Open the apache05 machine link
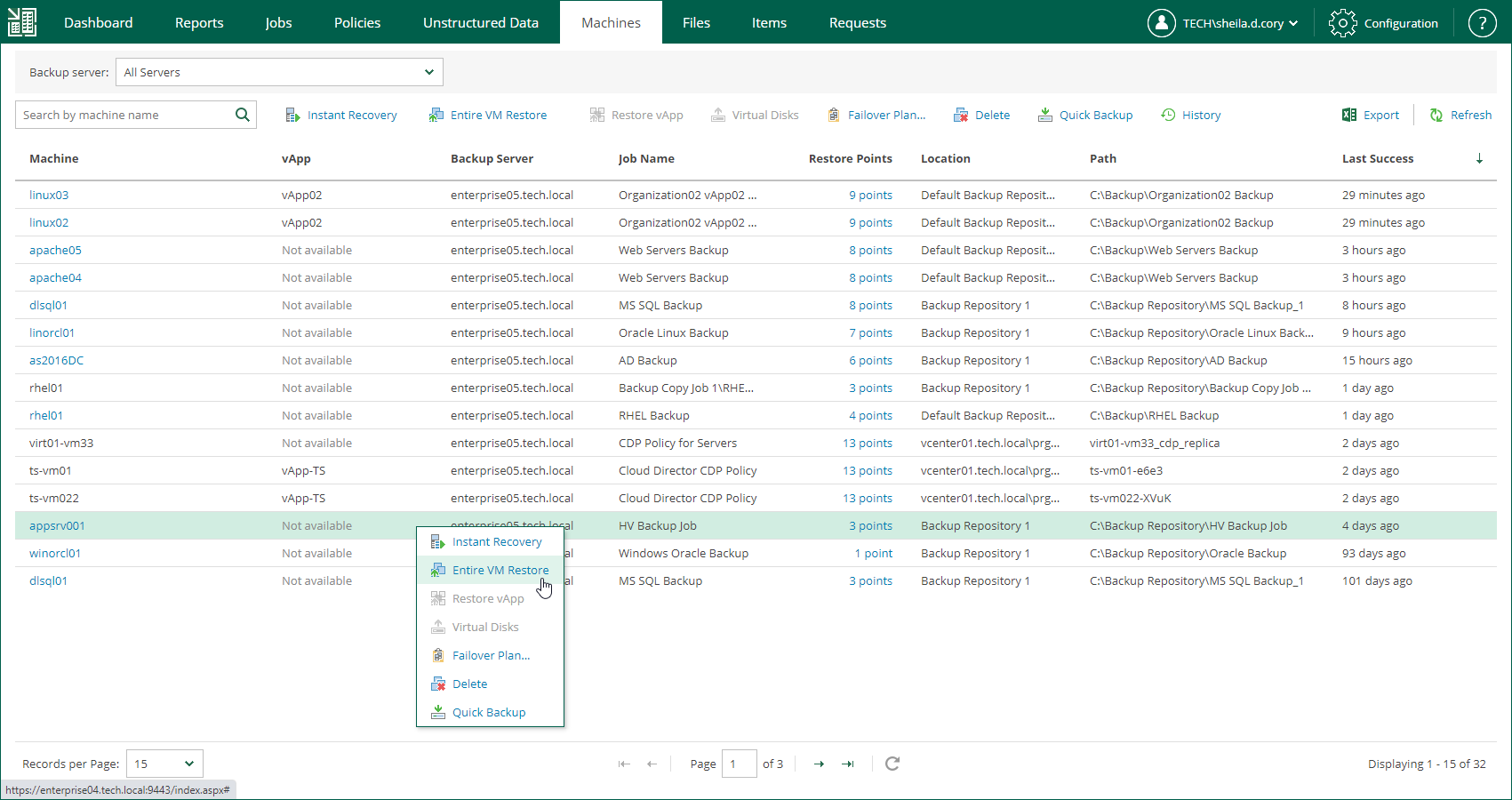 click(55, 251)
